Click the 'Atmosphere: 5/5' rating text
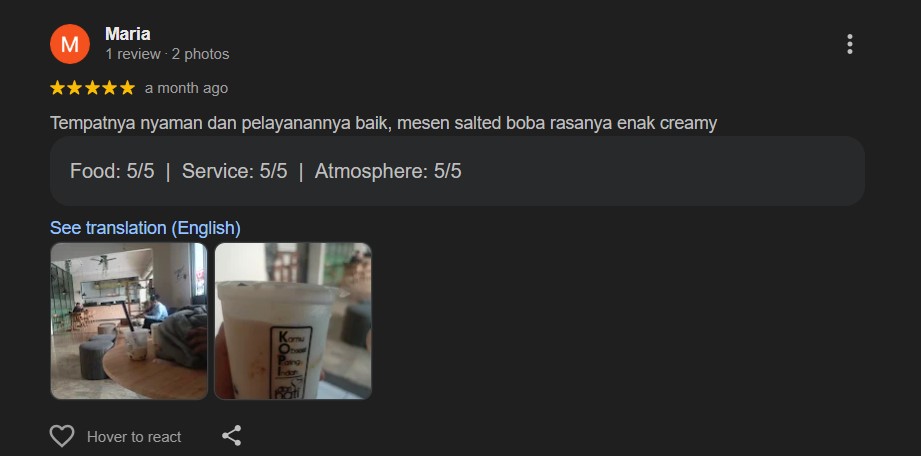Viewport: 921px width, 456px height. [388, 172]
